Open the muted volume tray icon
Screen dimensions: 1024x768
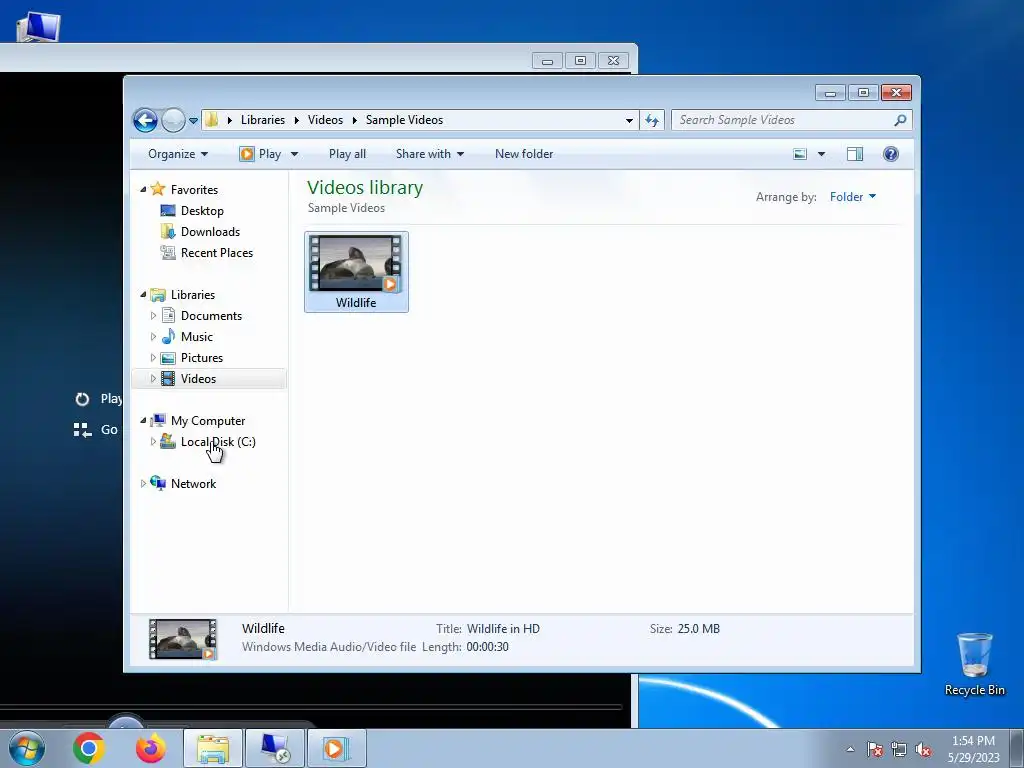pos(923,749)
